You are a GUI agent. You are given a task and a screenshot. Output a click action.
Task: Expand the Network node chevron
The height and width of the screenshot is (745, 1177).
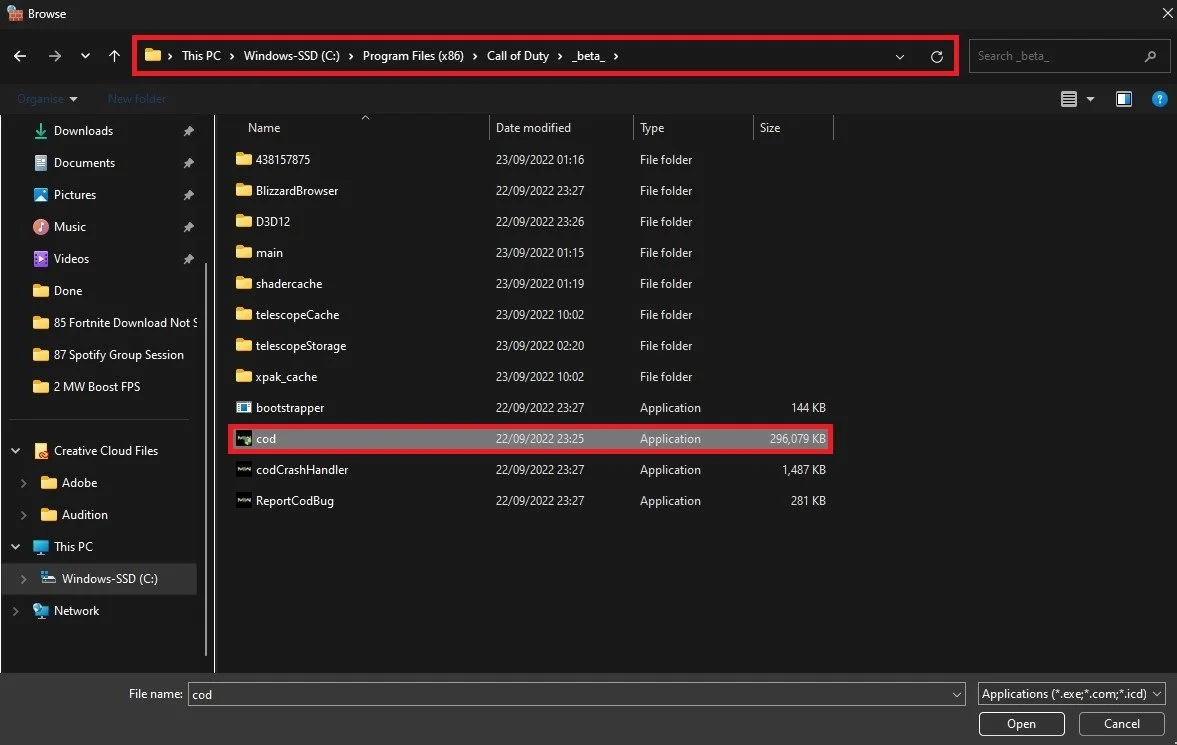pos(15,611)
